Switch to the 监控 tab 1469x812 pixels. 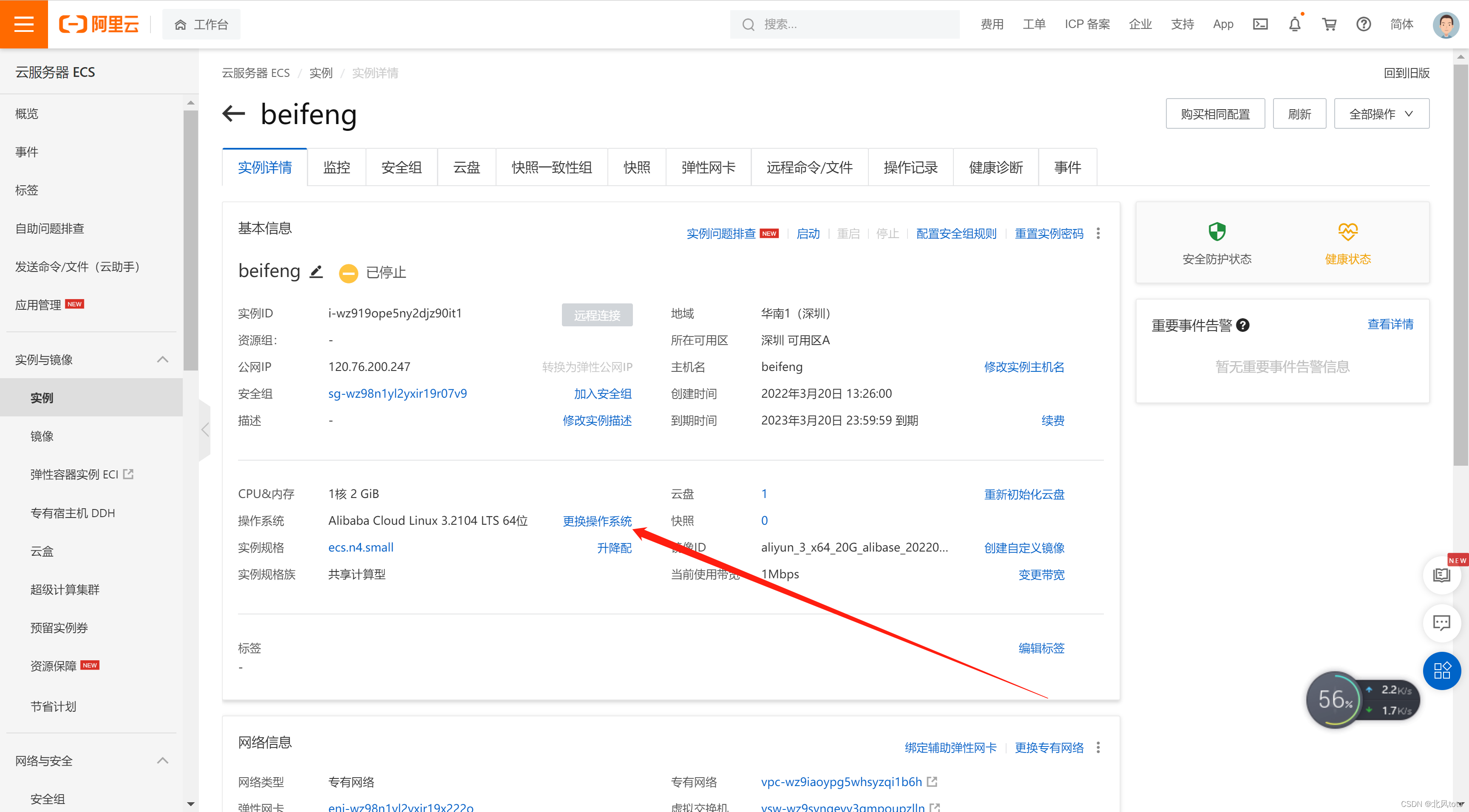click(337, 168)
